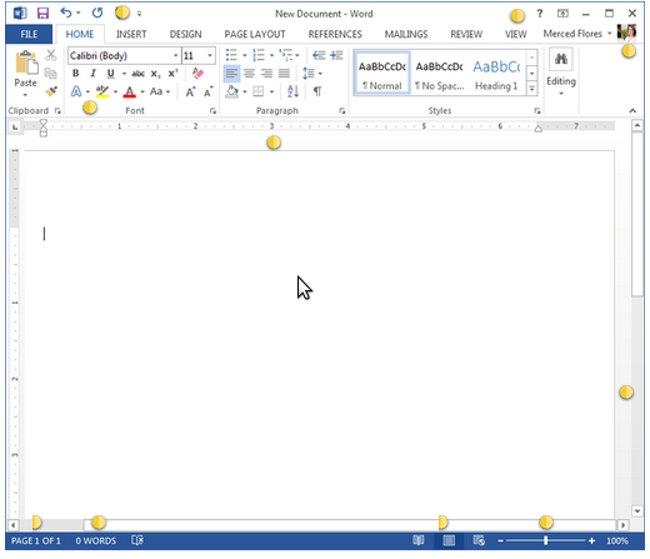Open the Calibri (Body) font dropdown
650x559 pixels.
pyautogui.click(x=176, y=55)
